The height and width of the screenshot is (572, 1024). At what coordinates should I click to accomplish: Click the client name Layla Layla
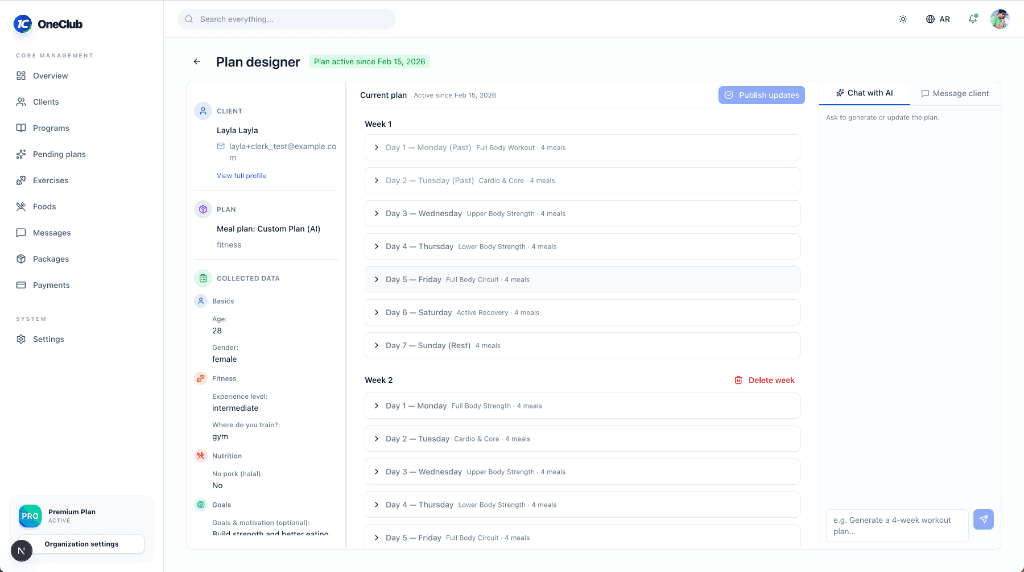pyautogui.click(x=237, y=130)
